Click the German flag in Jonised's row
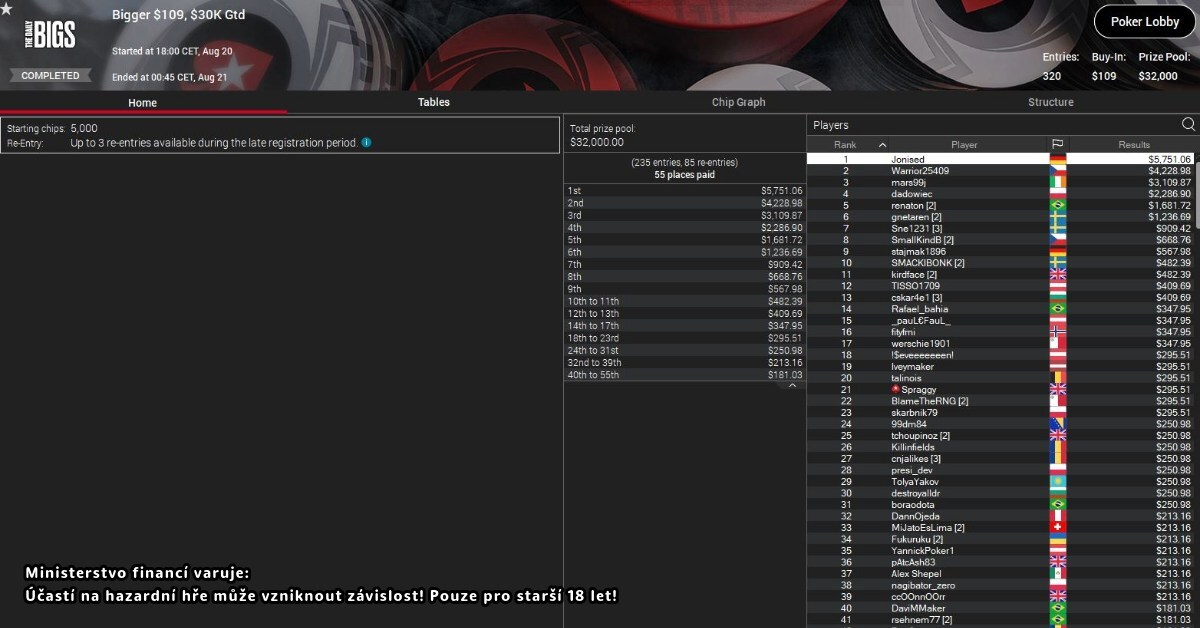The height and width of the screenshot is (628, 1200). pyautogui.click(x=1057, y=159)
